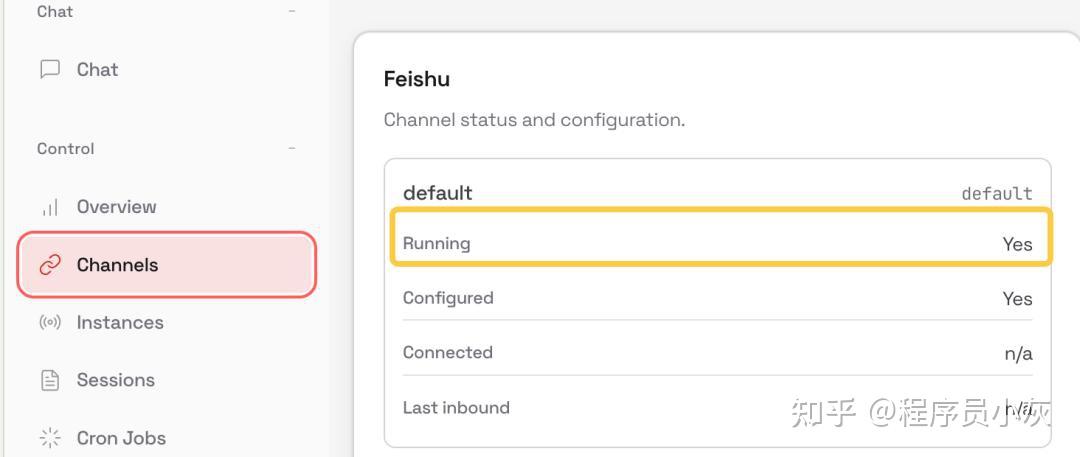Click the Overview bar chart icon

click(49, 207)
